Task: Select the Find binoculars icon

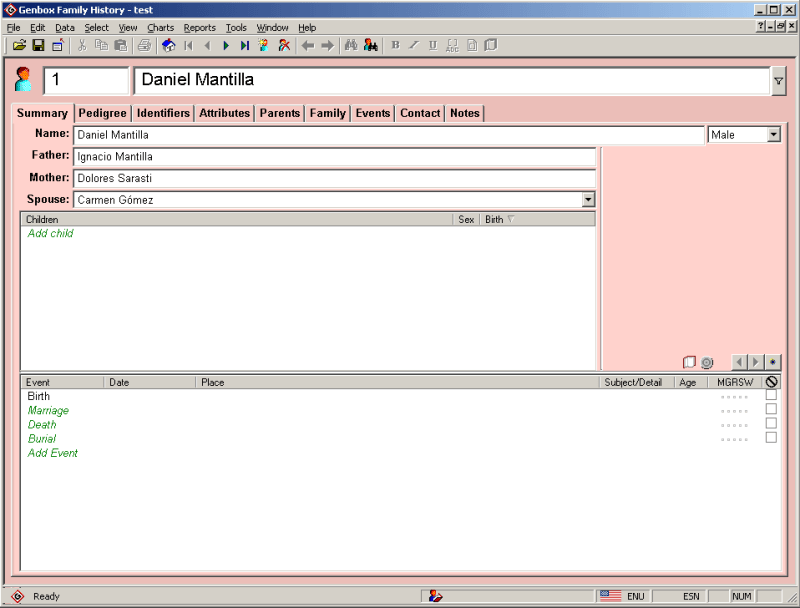Action: coord(352,45)
